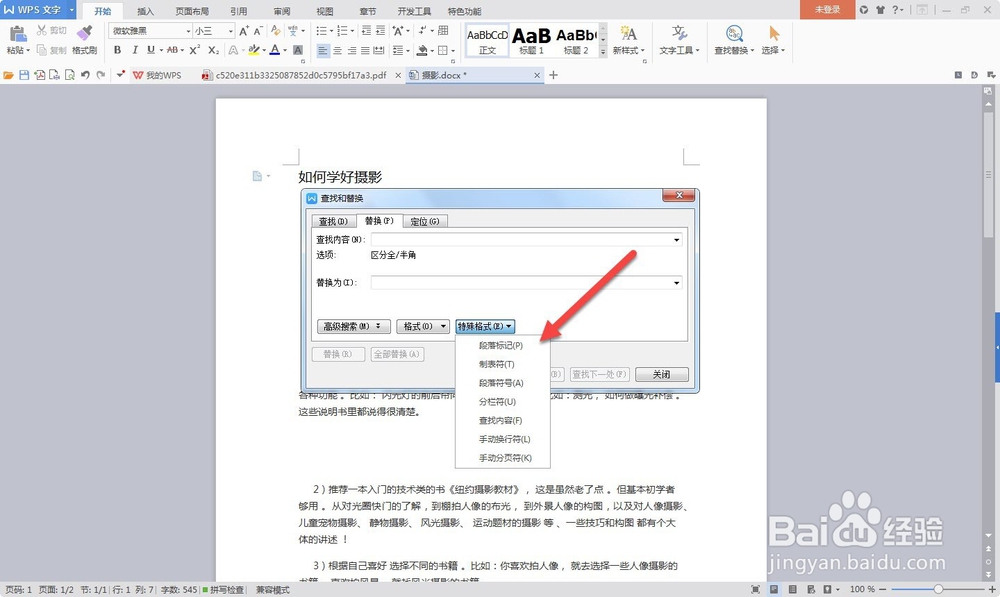This screenshot has width=1000, height=597.
Task: Toggle italic formatting
Action: [133, 50]
